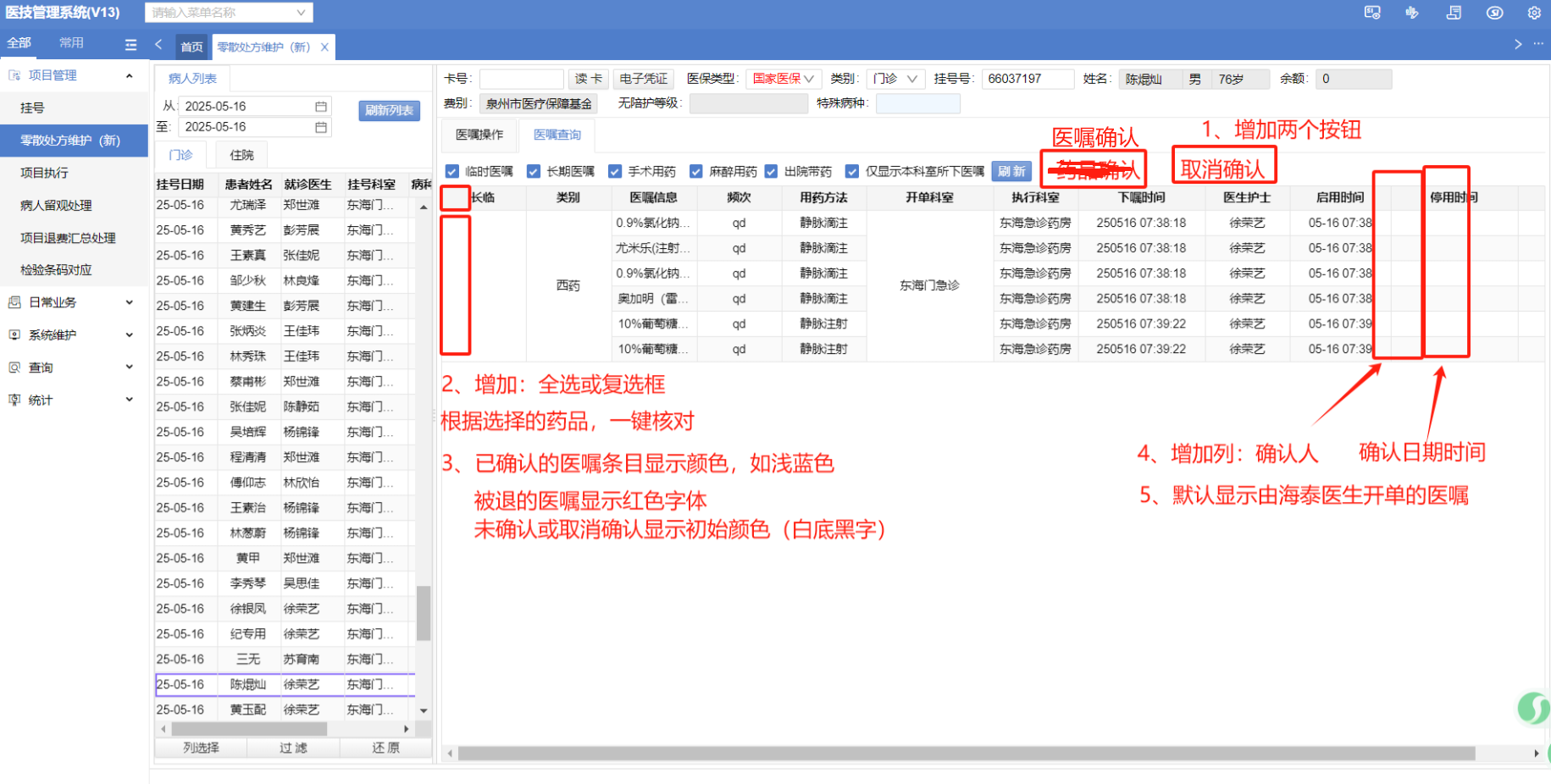Click the 挂号号 field showing 66037197
Screen dimensions: 1551x784
pyautogui.click(x=1028, y=79)
